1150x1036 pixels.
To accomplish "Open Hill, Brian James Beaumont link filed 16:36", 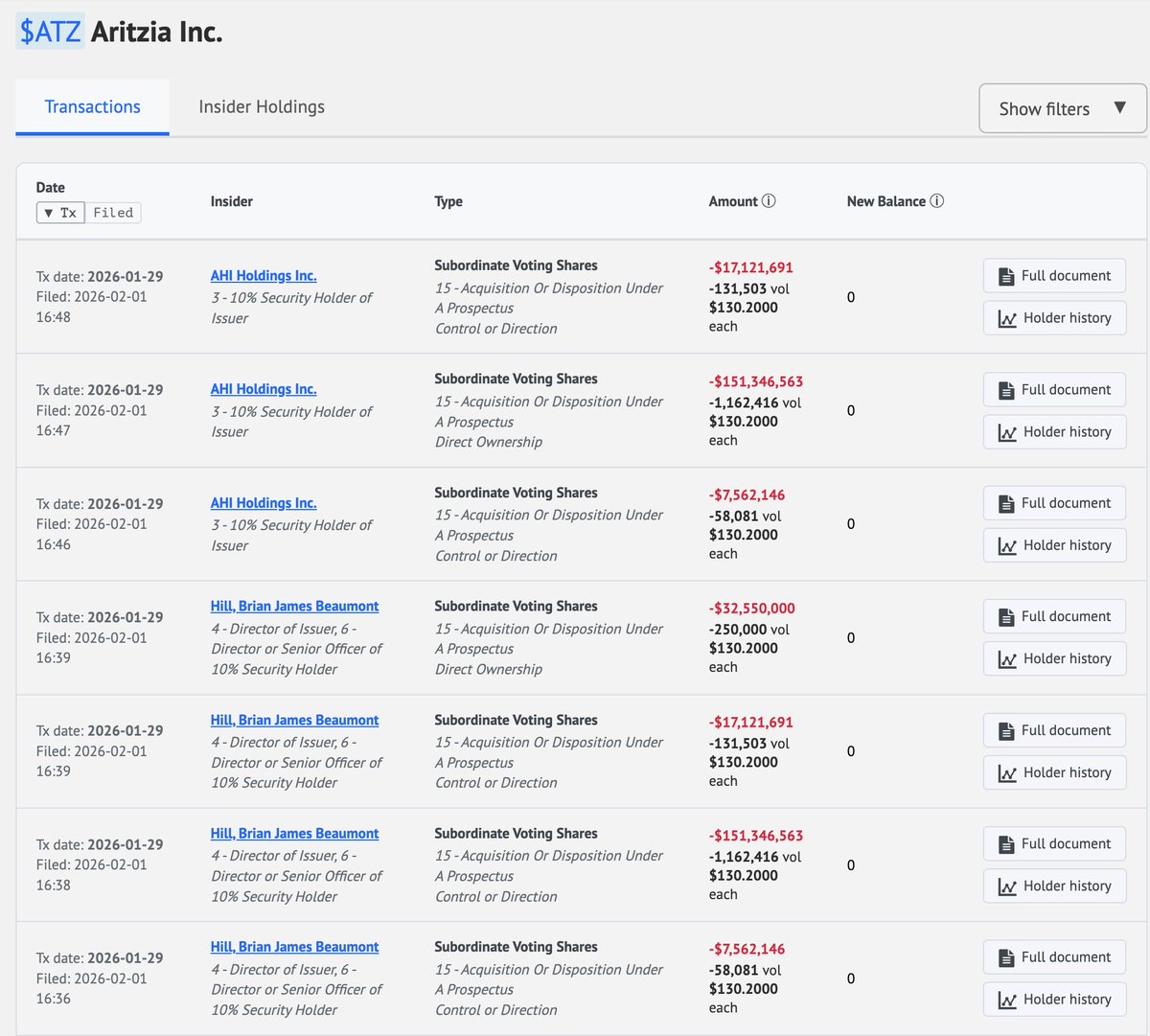I will coord(294,947).
